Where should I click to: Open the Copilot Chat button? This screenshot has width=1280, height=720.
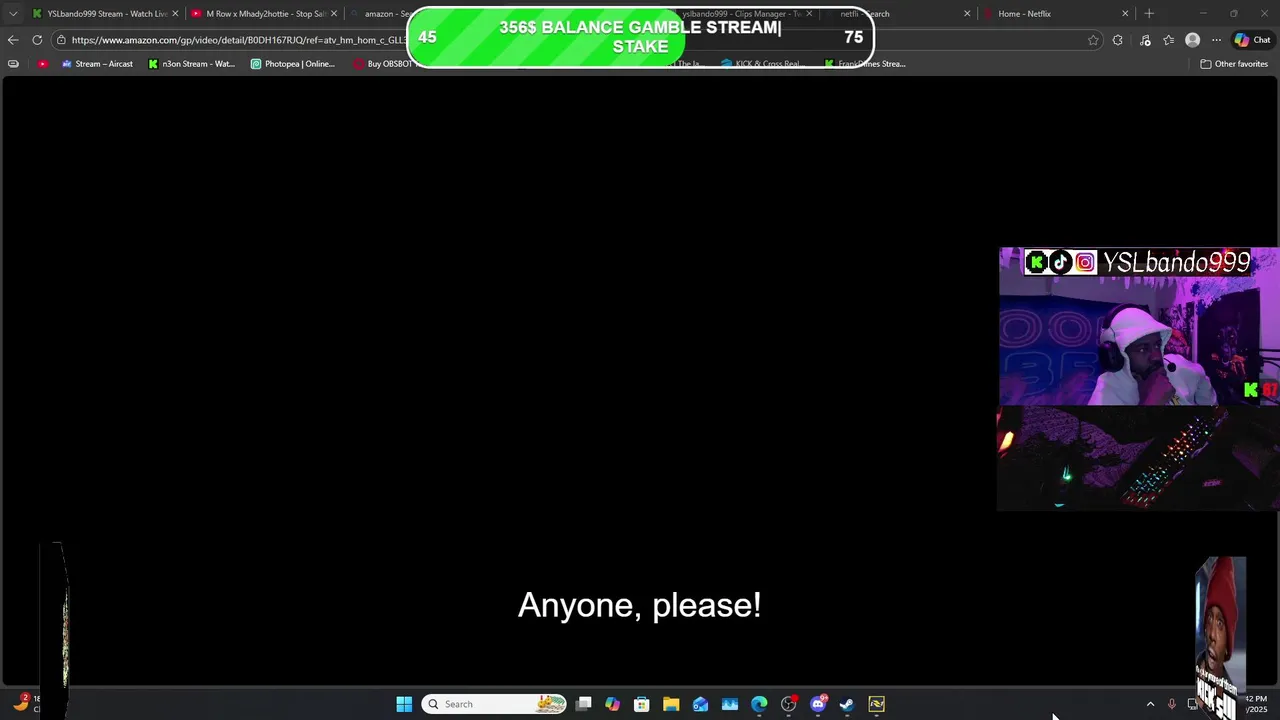click(x=1254, y=40)
